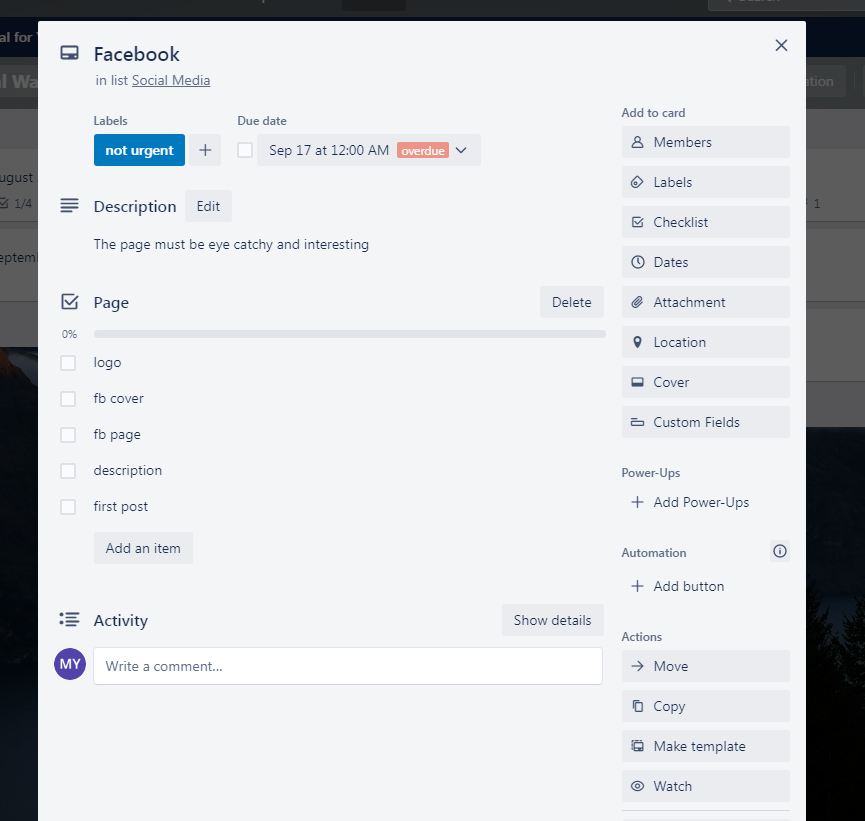Mark the due date as complete
Image resolution: width=865 pixels, height=821 pixels.
[245, 150]
